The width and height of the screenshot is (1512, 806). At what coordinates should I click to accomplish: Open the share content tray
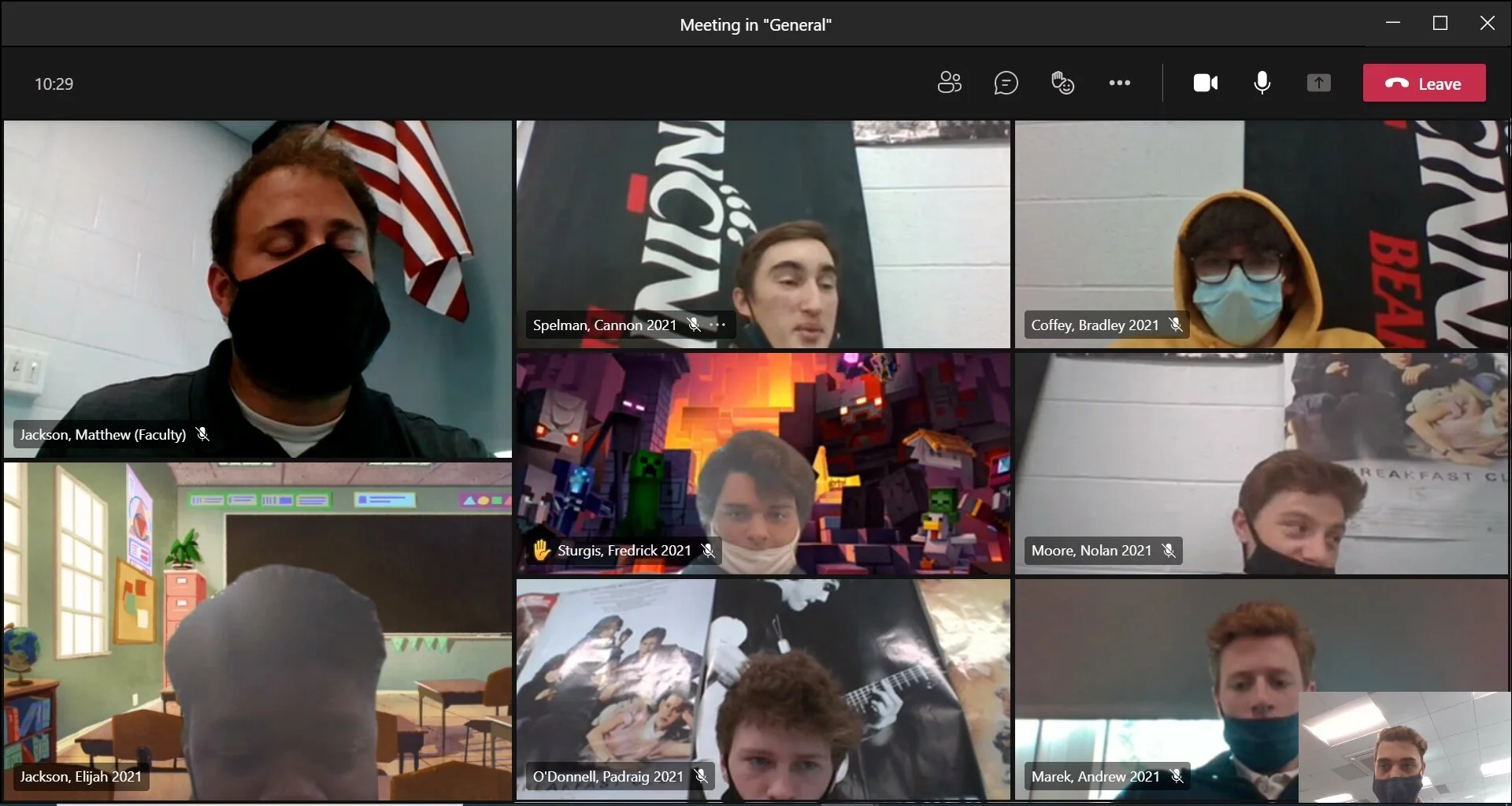1318,83
